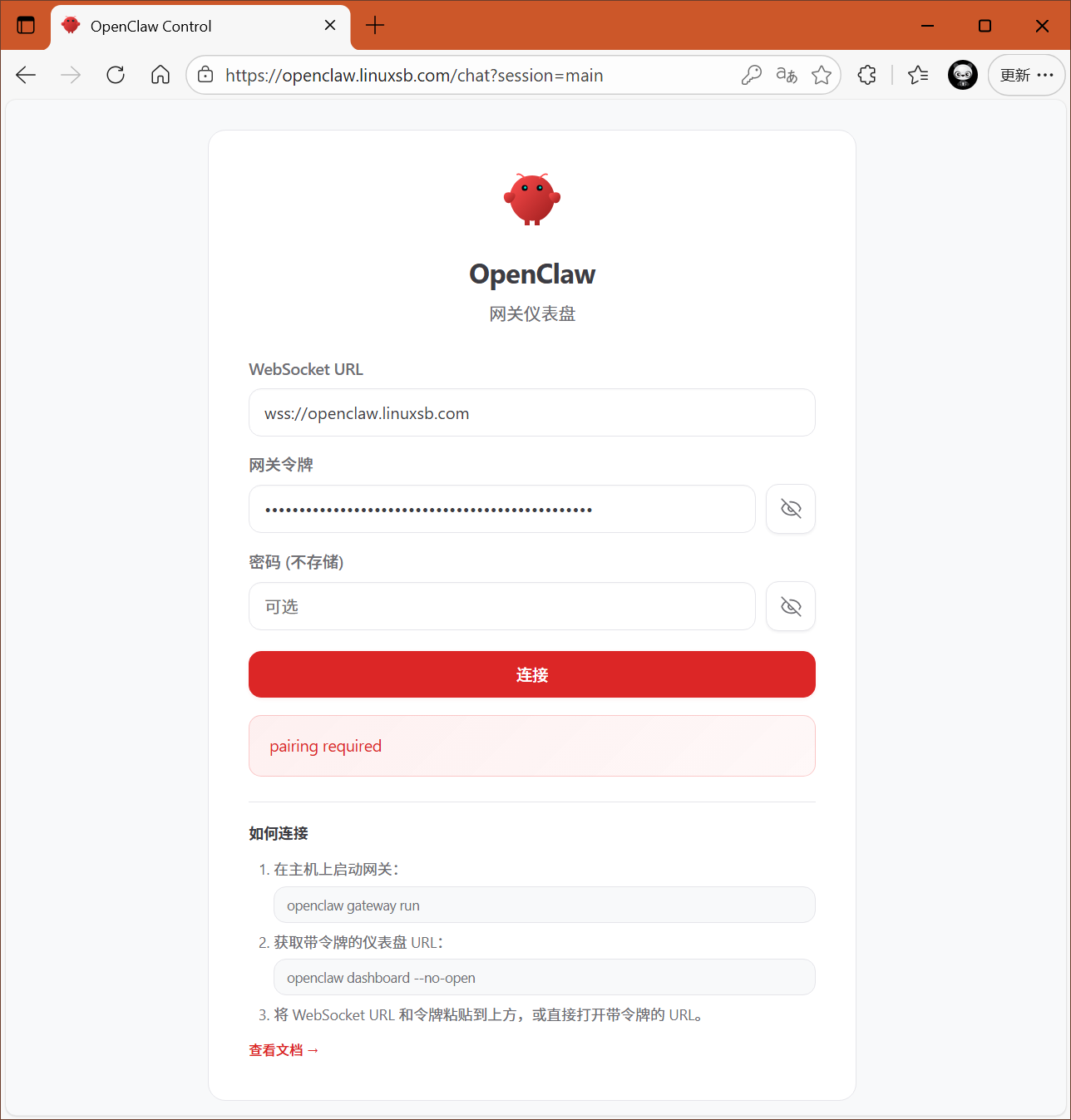Image resolution: width=1071 pixels, height=1120 pixels.
Task: Open the 更新 settings menu
Action: pyautogui.click(x=1027, y=76)
